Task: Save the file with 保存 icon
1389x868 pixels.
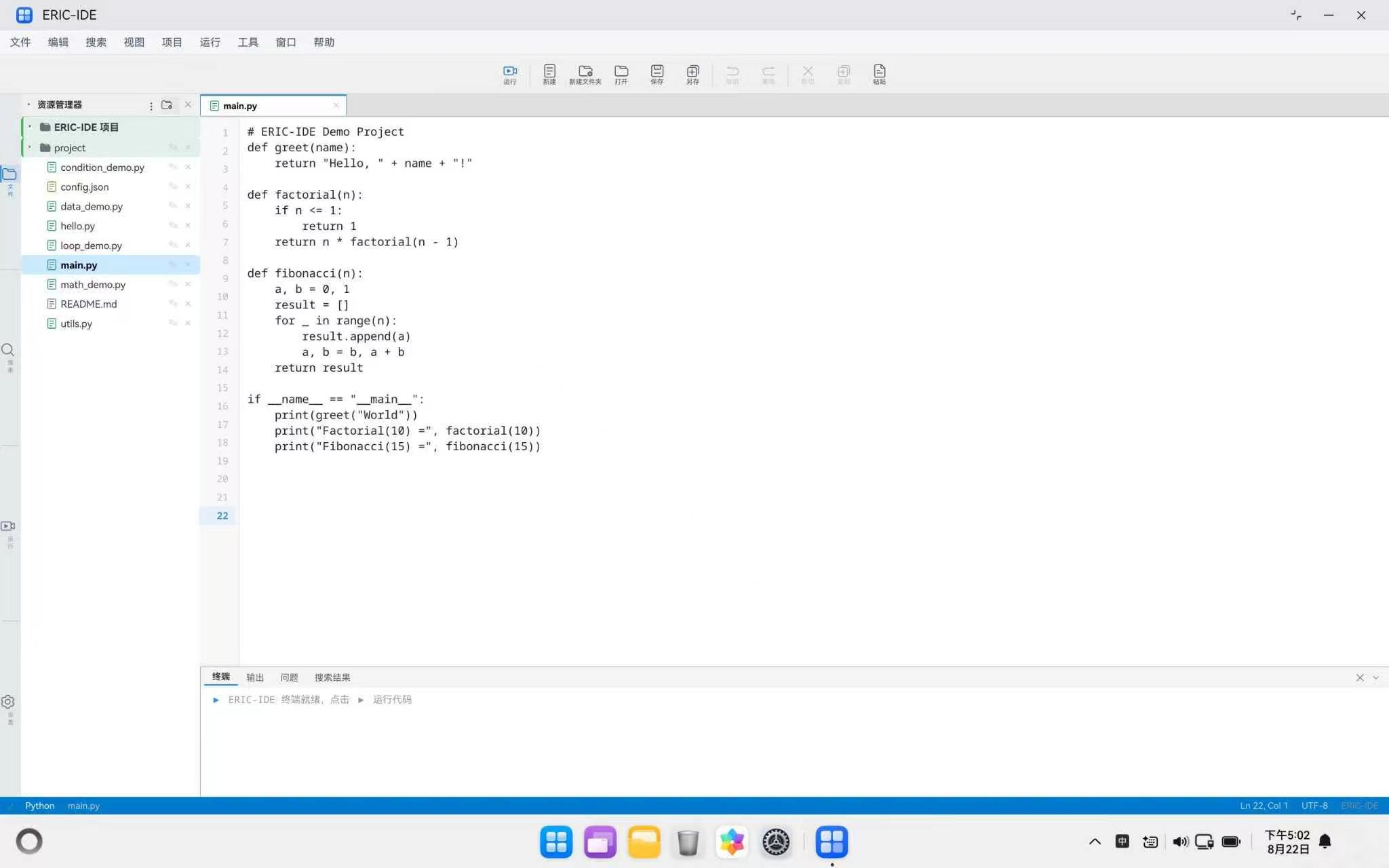Action: 657,74
